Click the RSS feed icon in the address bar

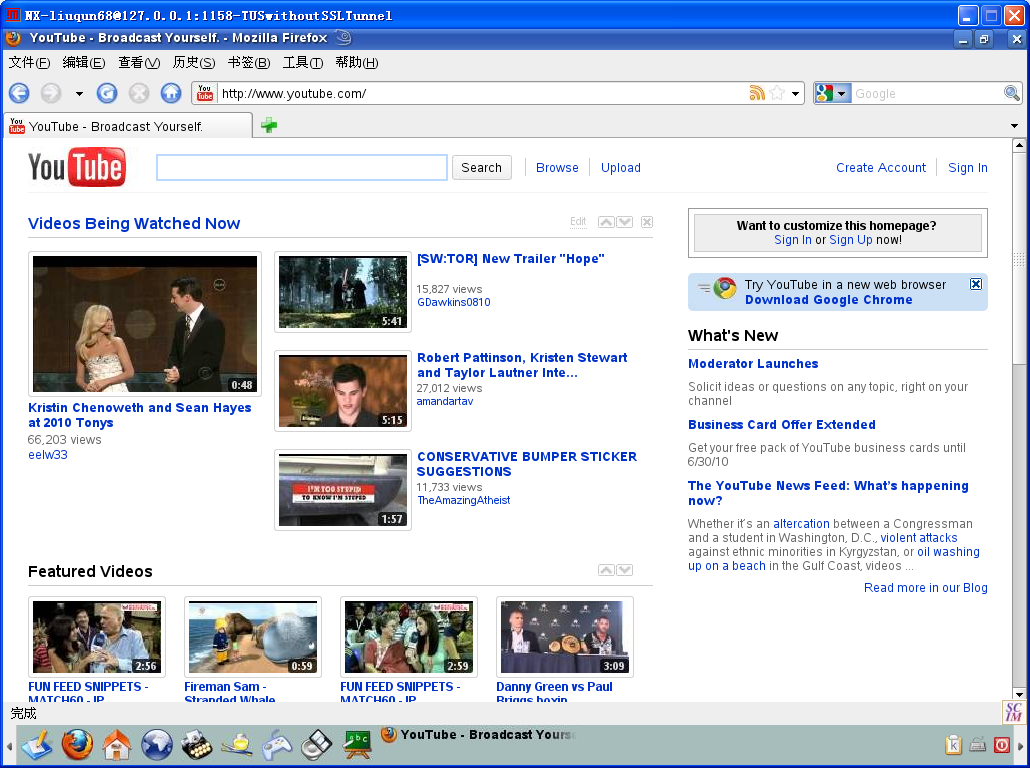[x=757, y=93]
